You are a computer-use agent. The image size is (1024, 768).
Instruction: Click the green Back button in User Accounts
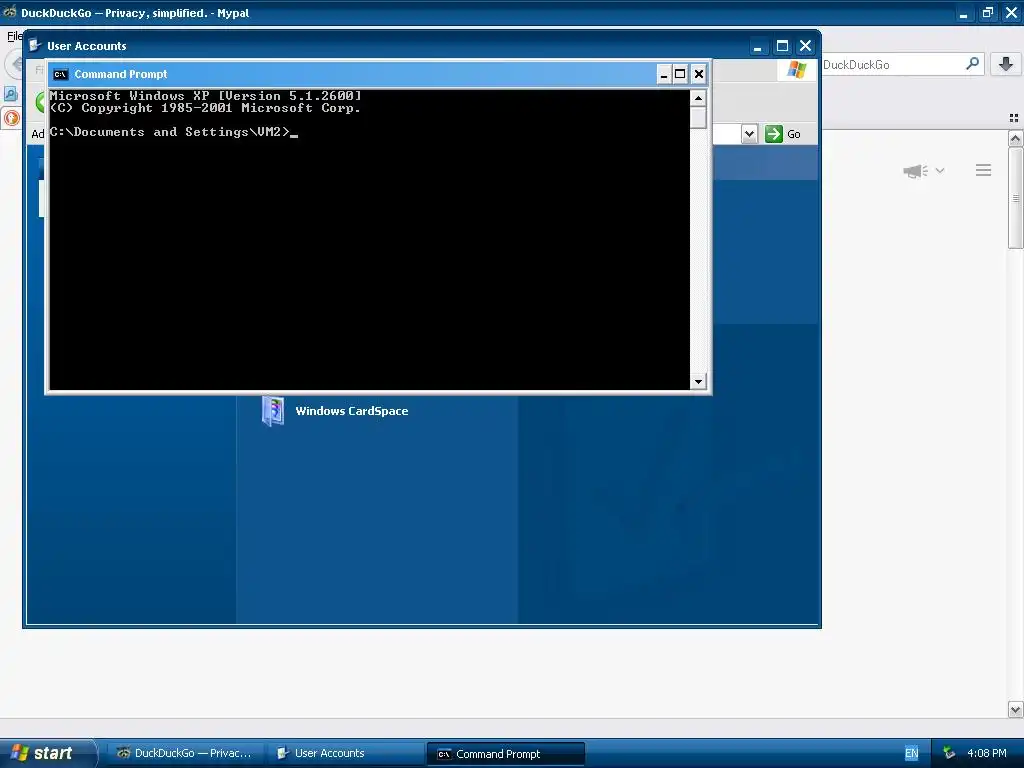[x=40, y=102]
